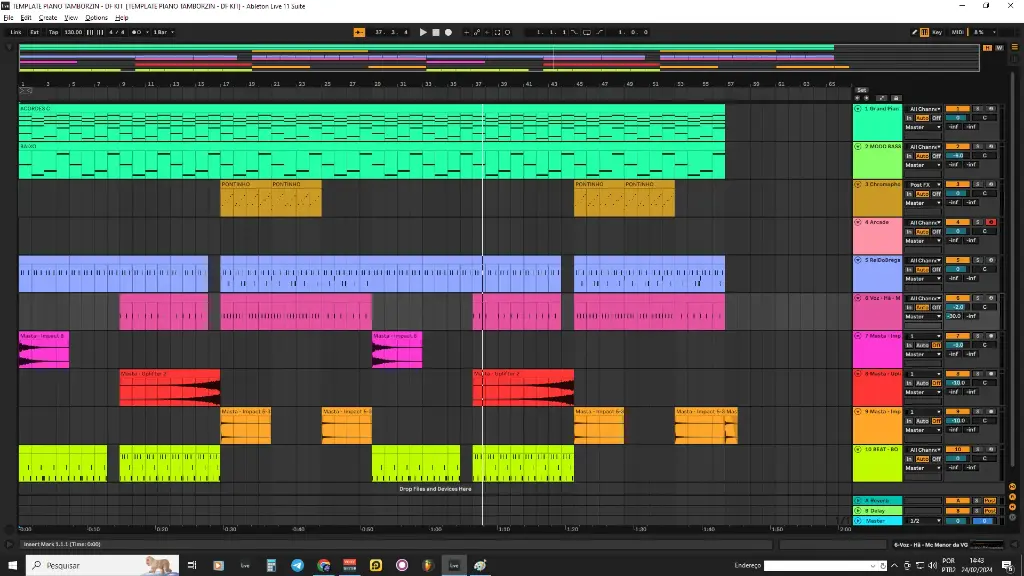Open the Options menu
The width and height of the screenshot is (1024, 576).
97,18
